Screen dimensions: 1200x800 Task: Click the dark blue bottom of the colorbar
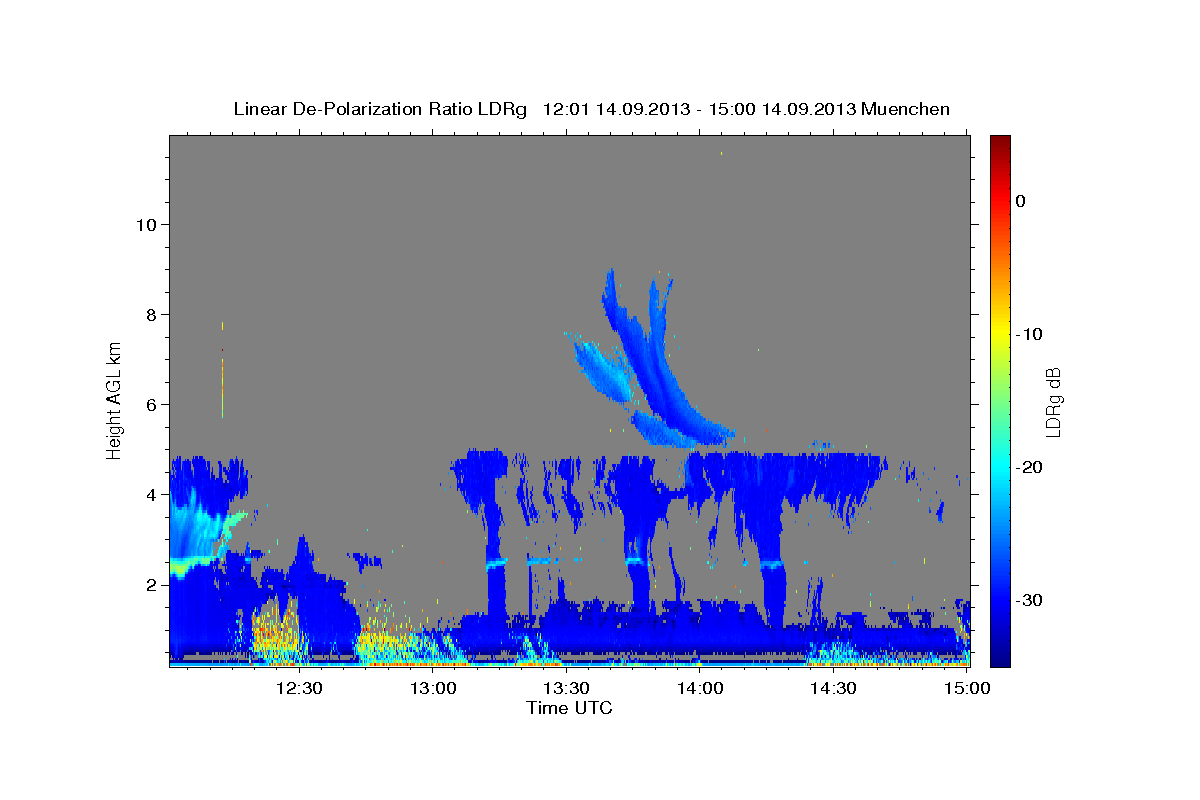click(x=1000, y=655)
